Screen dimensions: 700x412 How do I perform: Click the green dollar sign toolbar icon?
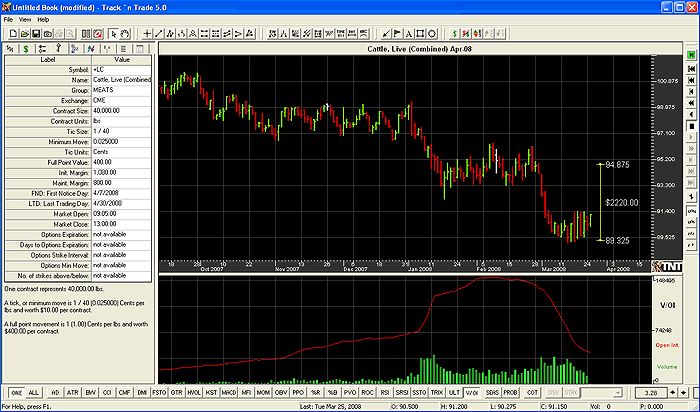(454, 33)
